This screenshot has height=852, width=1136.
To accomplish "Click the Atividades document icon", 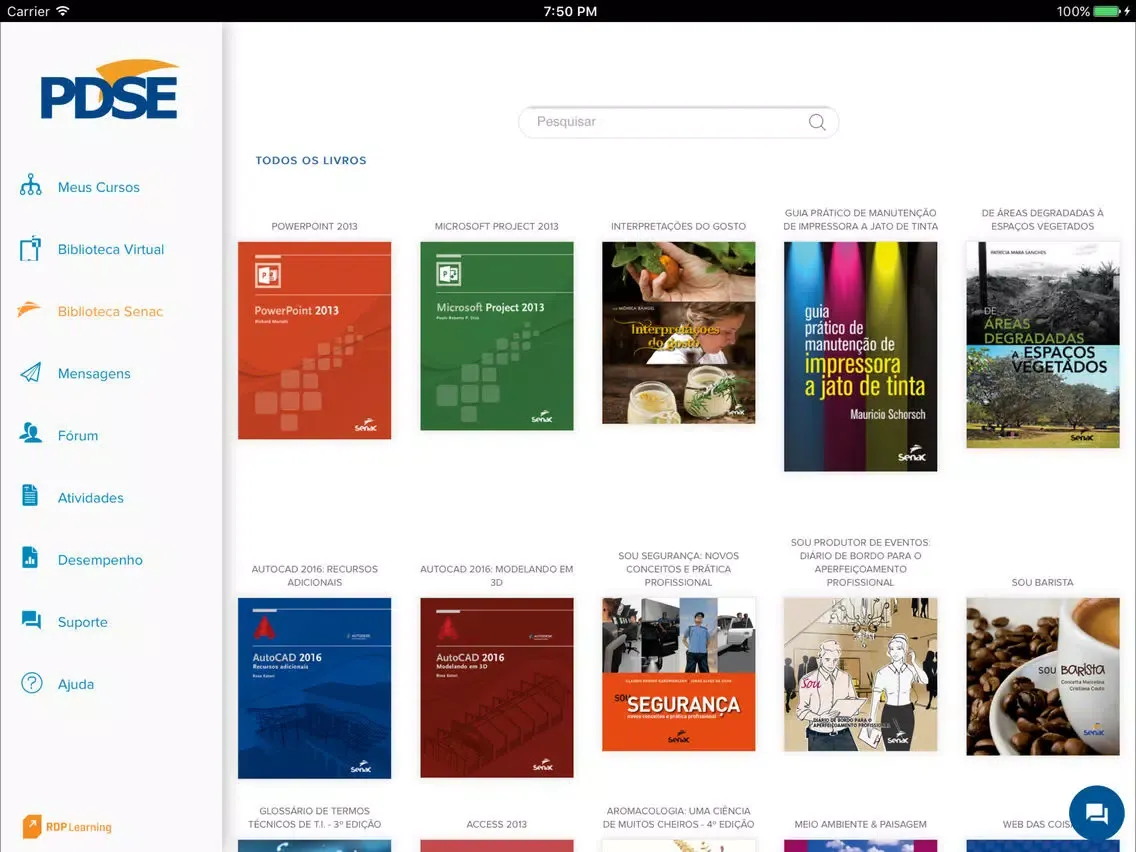I will tap(30, 496).
